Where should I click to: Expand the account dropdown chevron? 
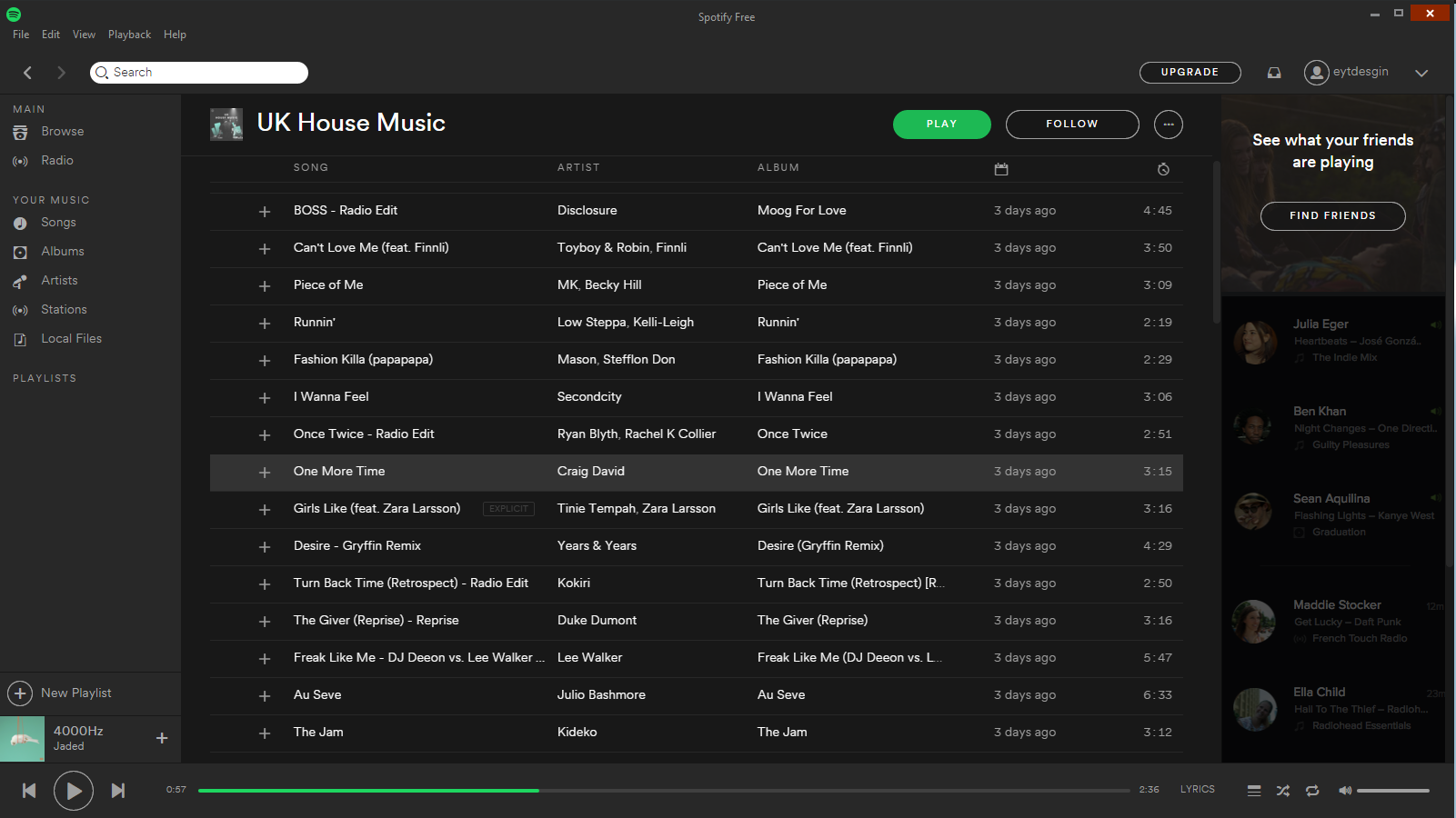(1421, 73)
